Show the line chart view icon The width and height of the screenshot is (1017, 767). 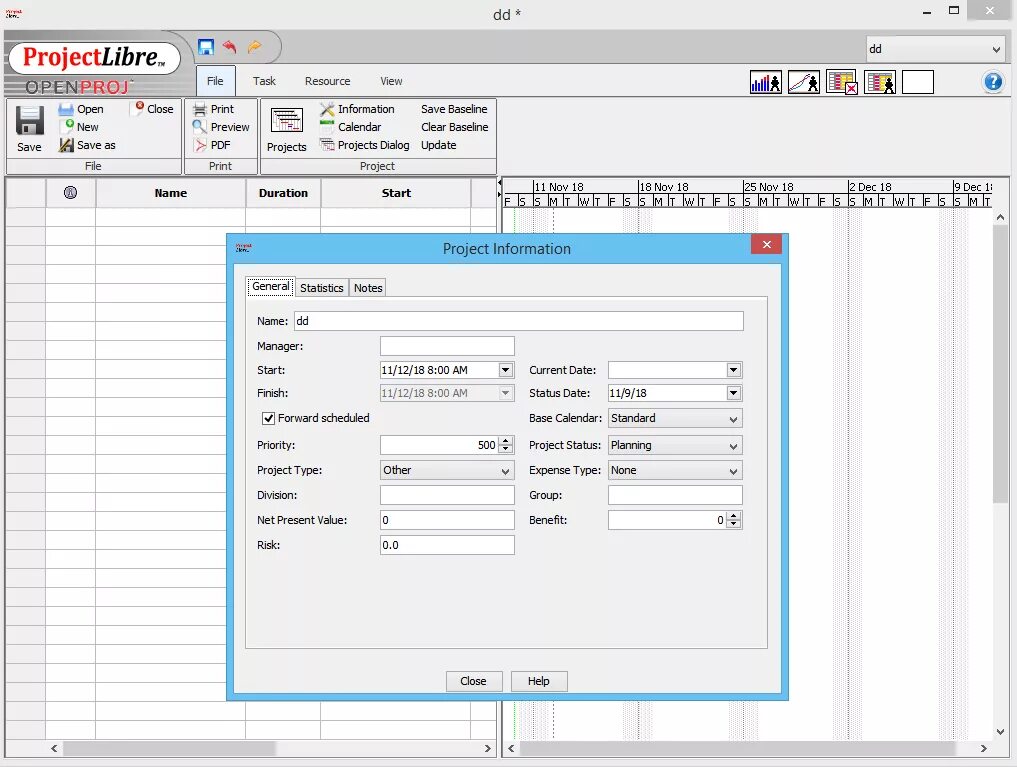click(x=804, y=82)
